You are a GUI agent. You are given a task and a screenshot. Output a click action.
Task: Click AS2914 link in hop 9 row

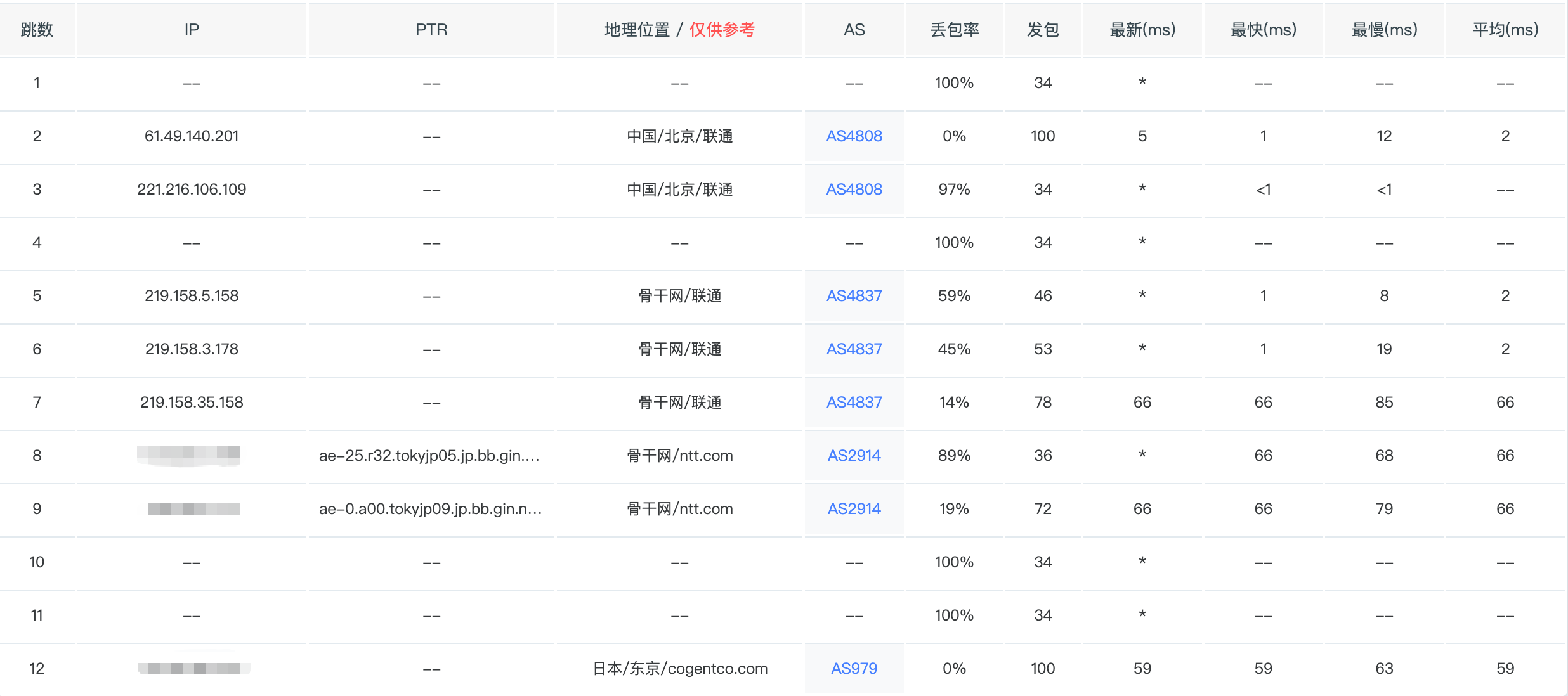coord(854,509)
